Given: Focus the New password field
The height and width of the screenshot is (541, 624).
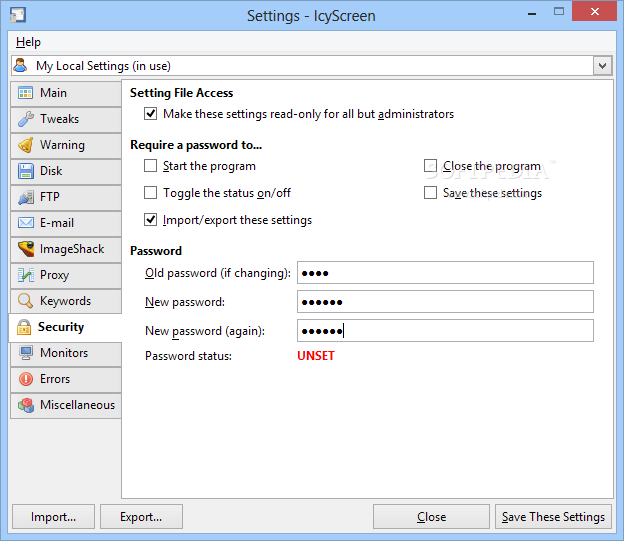Looking at the screenshot, I should click(445, 301).
